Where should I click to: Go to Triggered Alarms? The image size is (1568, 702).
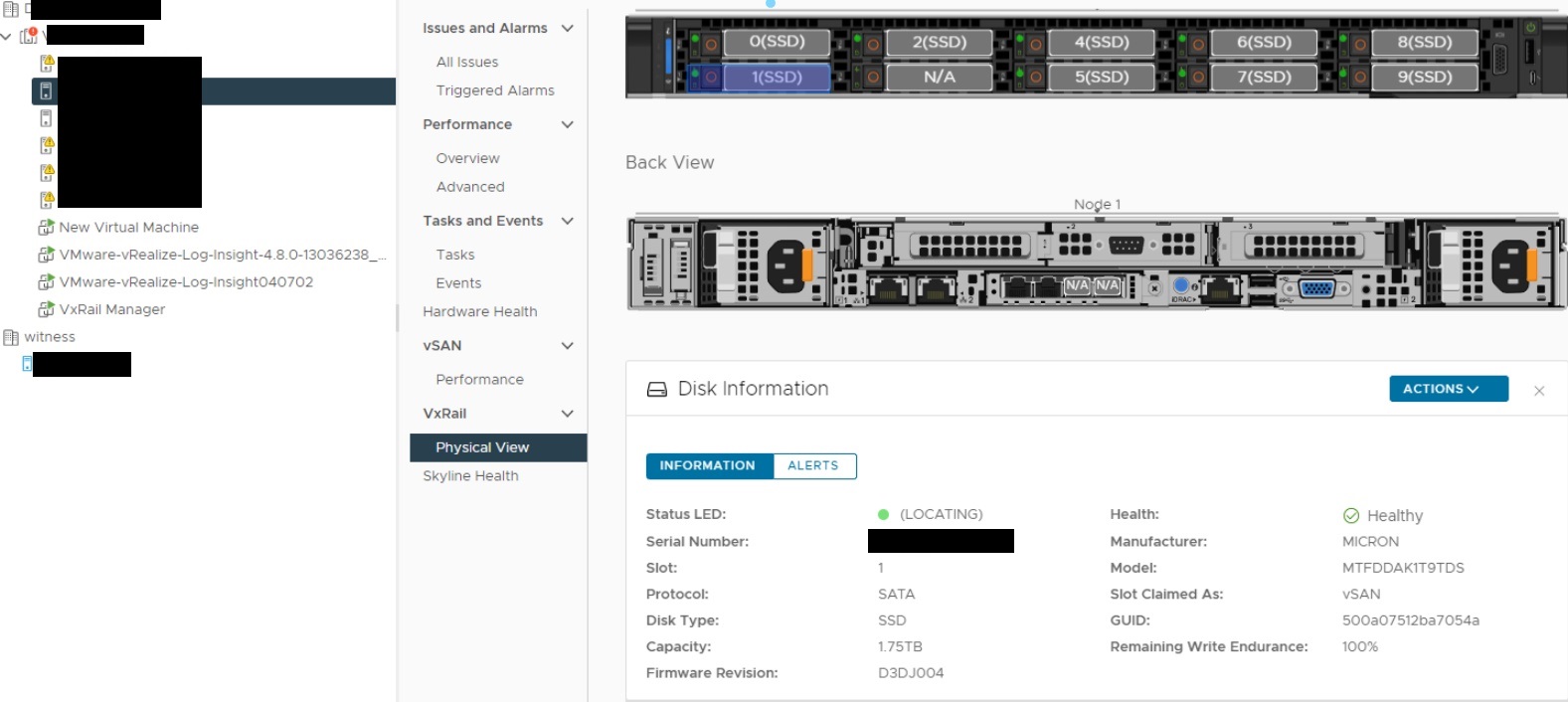click(x=494, y=90)
